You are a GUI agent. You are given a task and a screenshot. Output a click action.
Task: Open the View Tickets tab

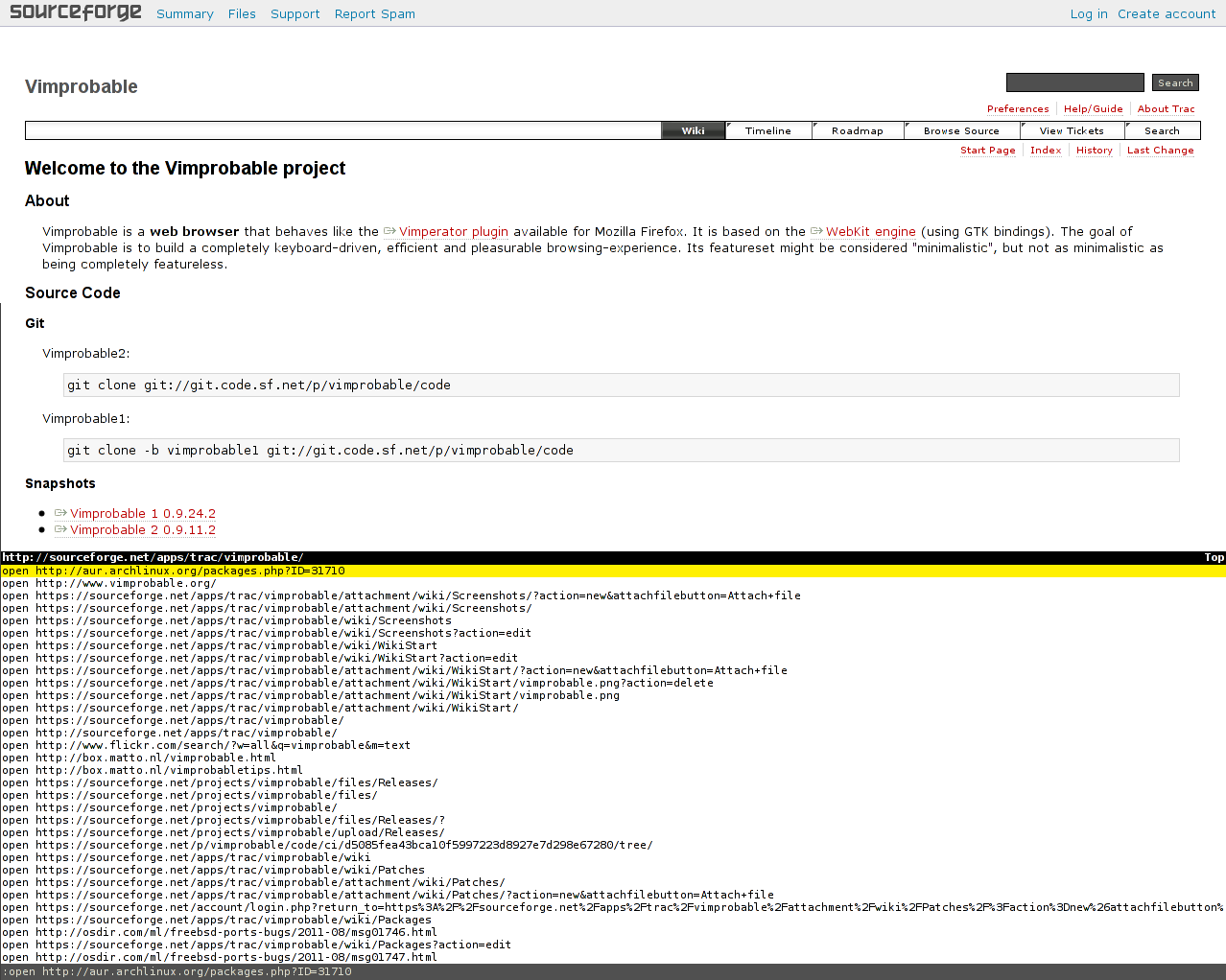click(x=1071, y=130)
